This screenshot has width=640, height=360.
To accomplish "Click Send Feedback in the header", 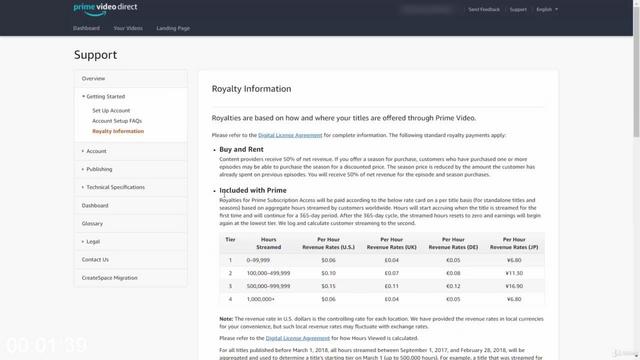I will tap(484, 9).
